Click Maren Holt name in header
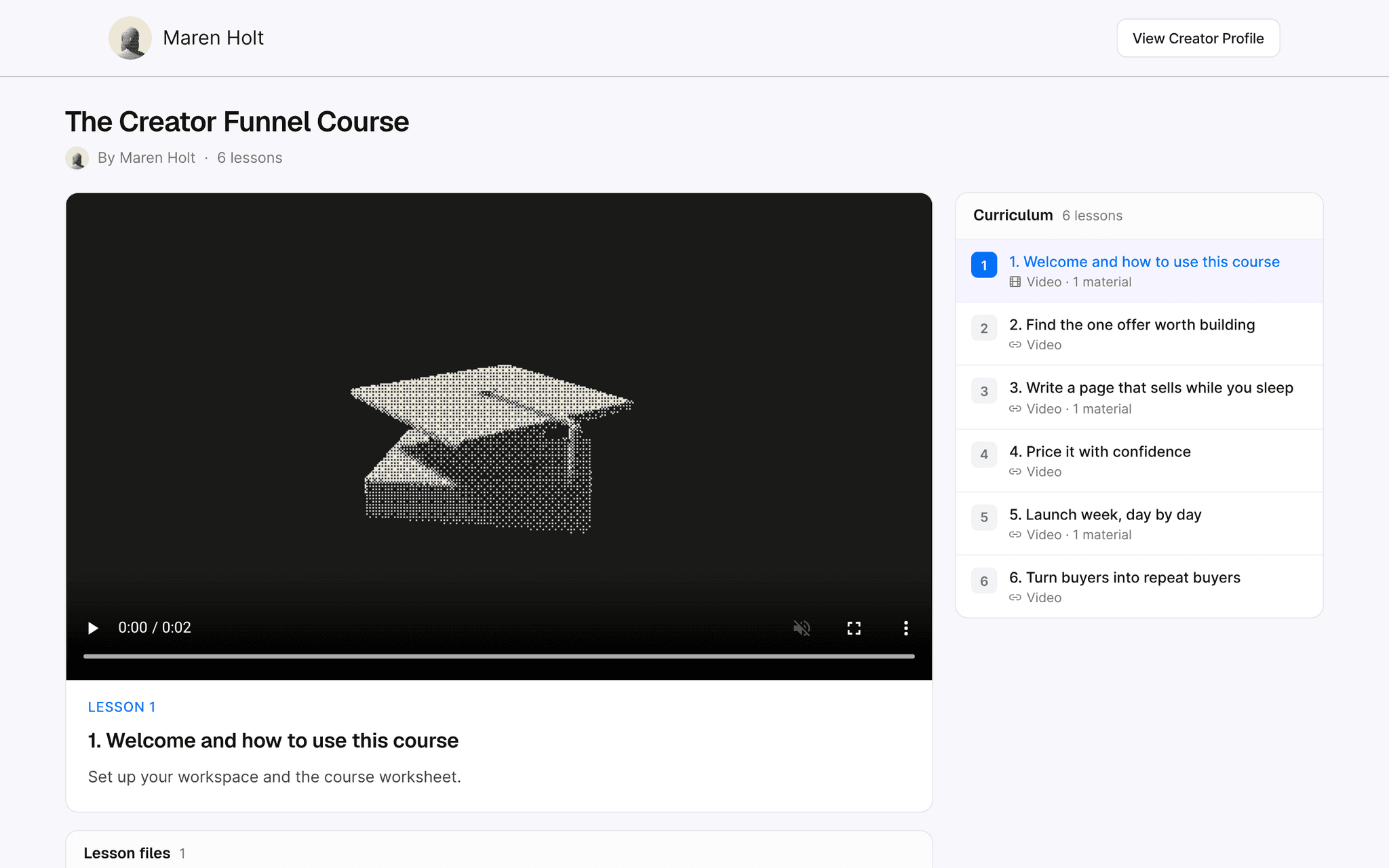The height and width of the screenshot is (868, 1389). click(213, 38)
